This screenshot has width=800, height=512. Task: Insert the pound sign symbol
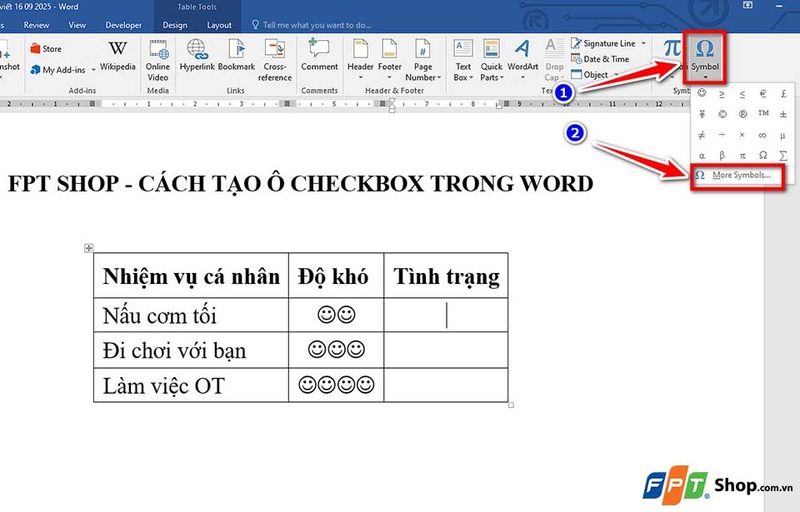783,93
